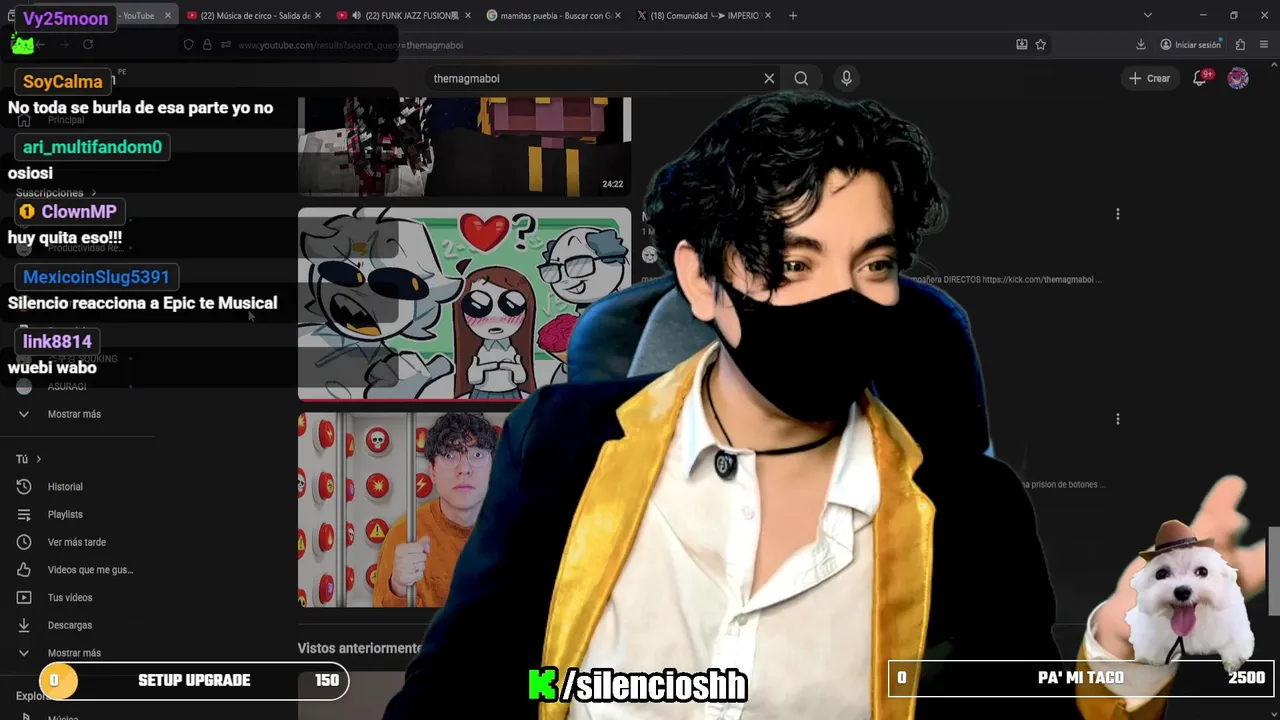This screenshot has height=720, width=1280.
Task: Click the page vertical scrollbar thumb
Action: (x=1274, y=570)
